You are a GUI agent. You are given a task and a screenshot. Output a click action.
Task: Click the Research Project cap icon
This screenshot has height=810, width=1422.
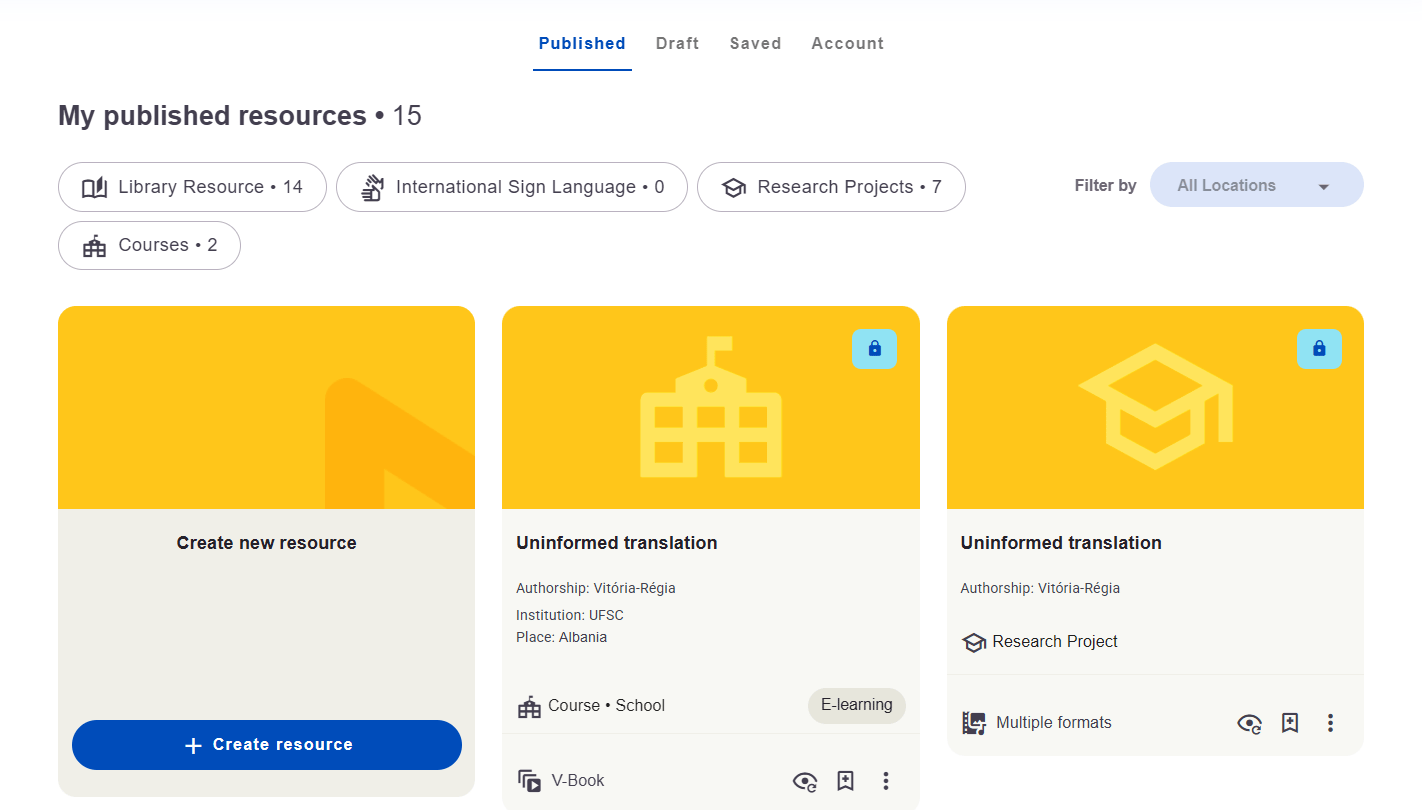point(974,642)
